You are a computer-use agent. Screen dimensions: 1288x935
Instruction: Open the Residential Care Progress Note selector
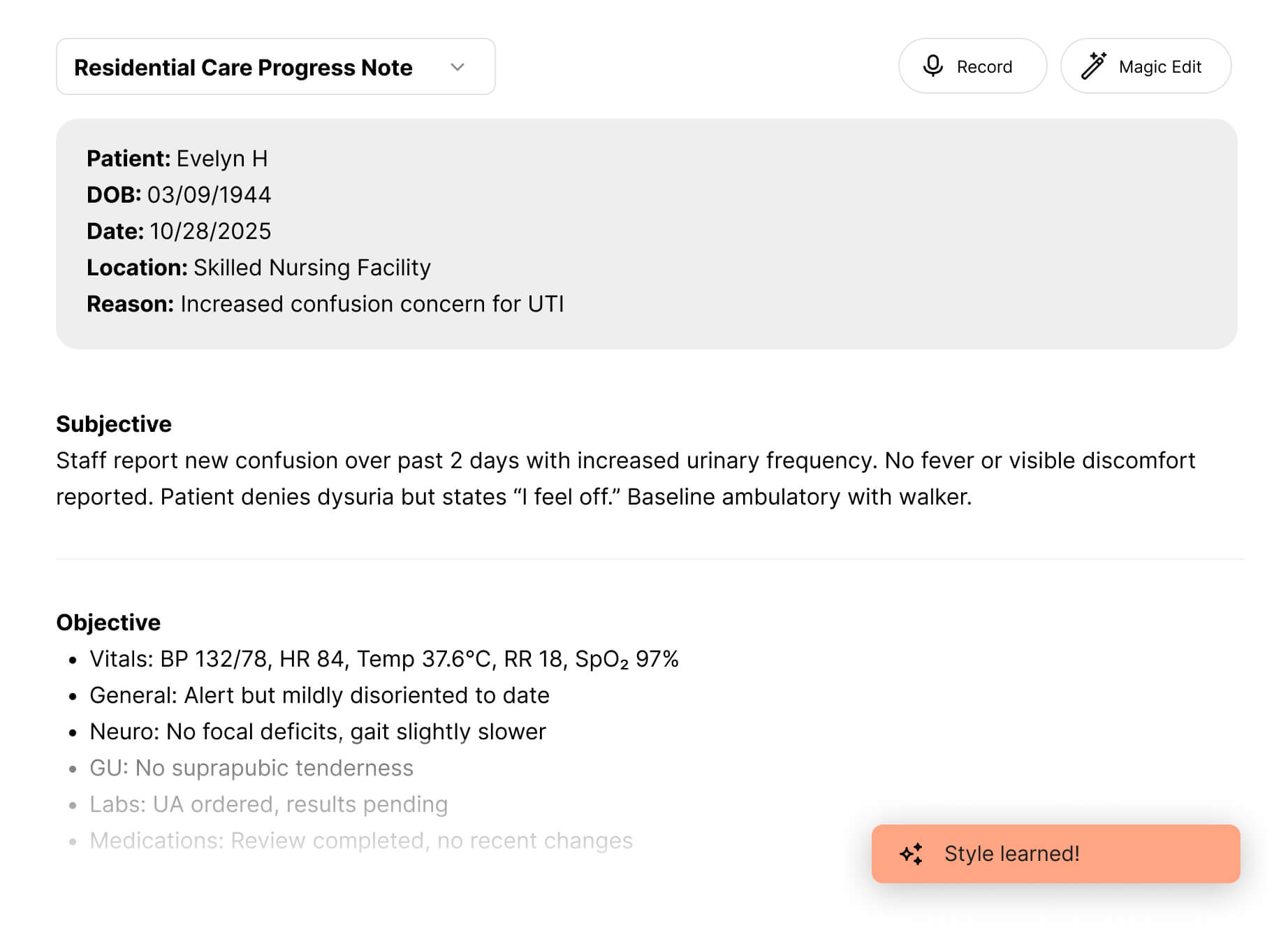point(243,67)
